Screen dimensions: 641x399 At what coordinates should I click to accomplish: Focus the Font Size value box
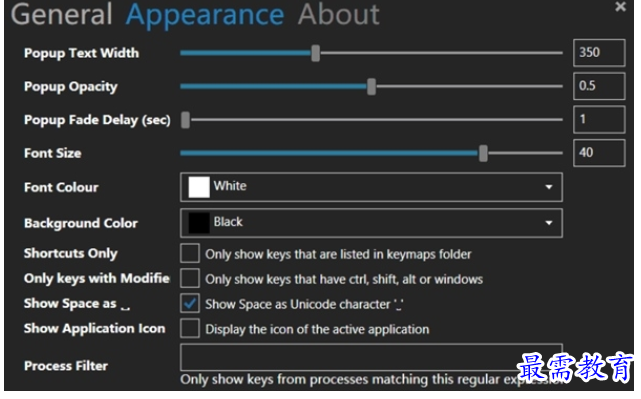click(599, 153)
